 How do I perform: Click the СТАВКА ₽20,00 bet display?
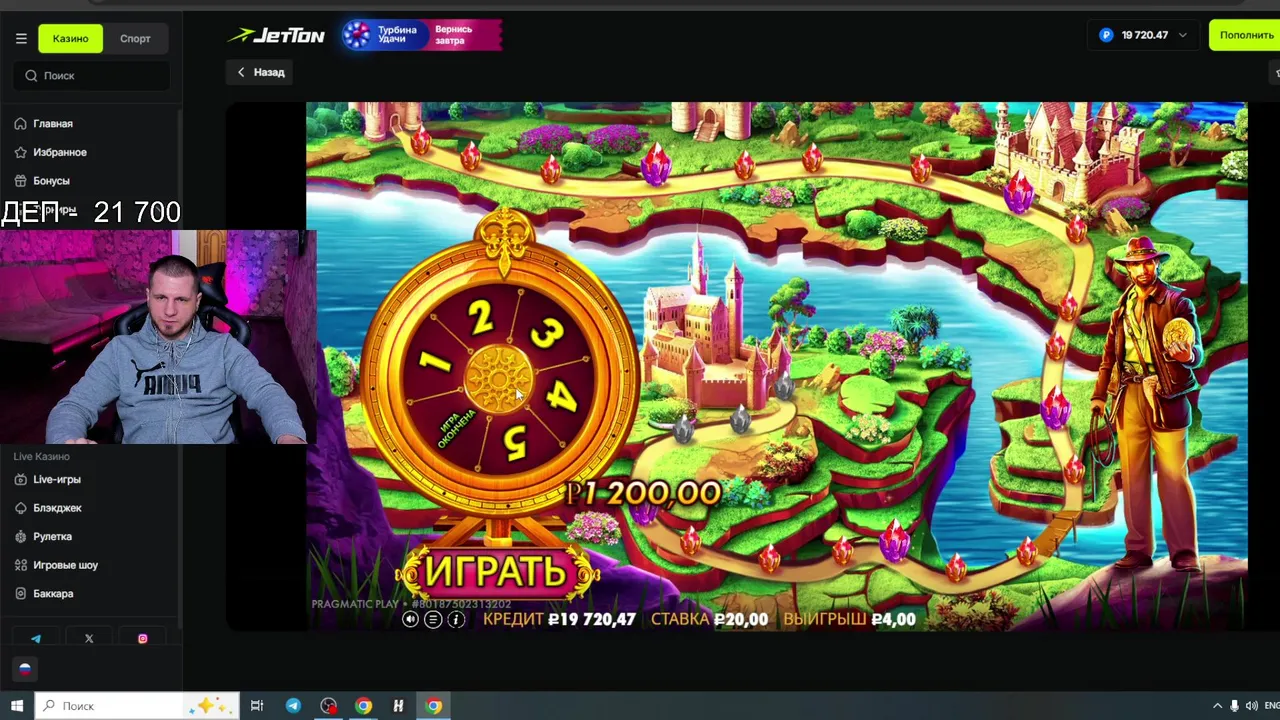pyautogui.click(x=709, y=620)
